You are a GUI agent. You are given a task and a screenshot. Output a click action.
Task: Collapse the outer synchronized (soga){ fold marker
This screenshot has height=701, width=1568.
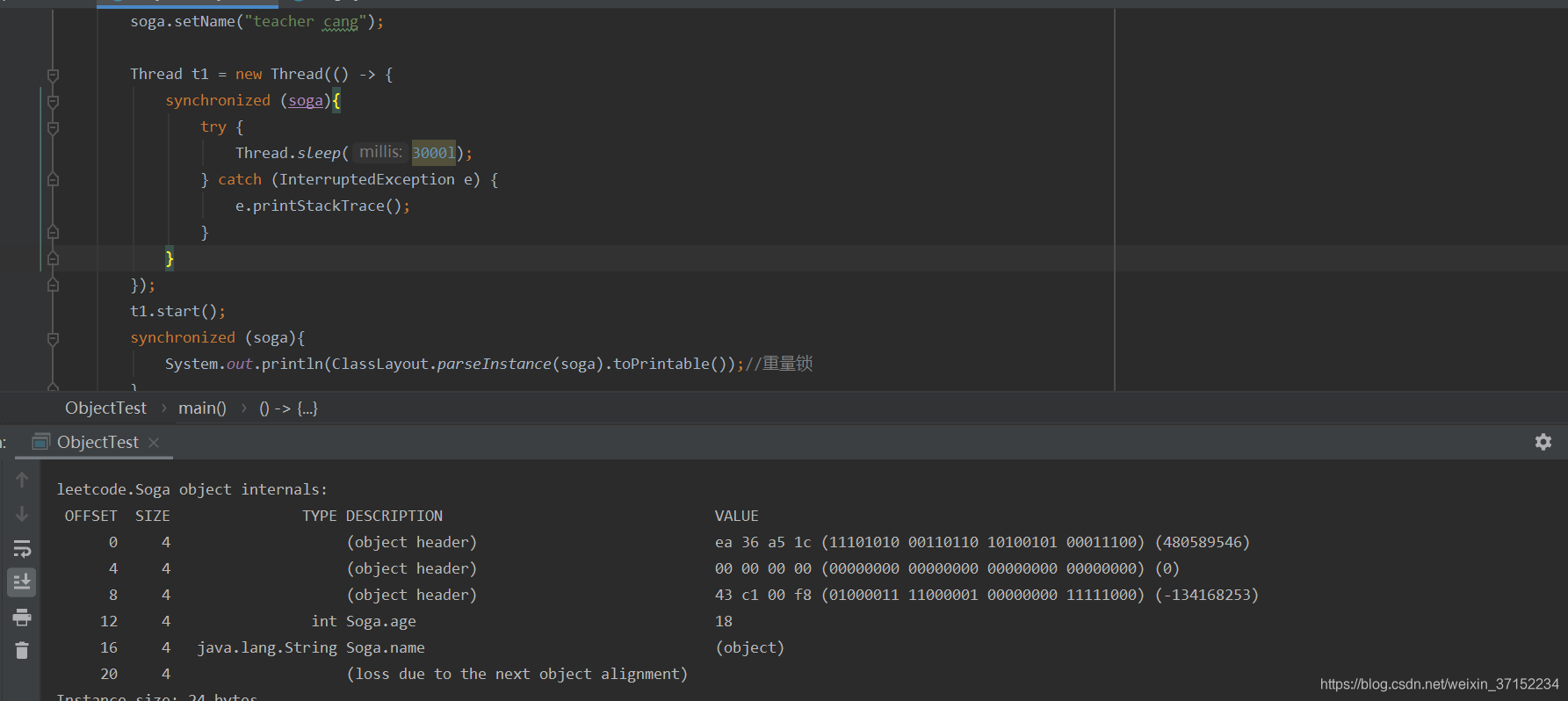click(53, 339)
